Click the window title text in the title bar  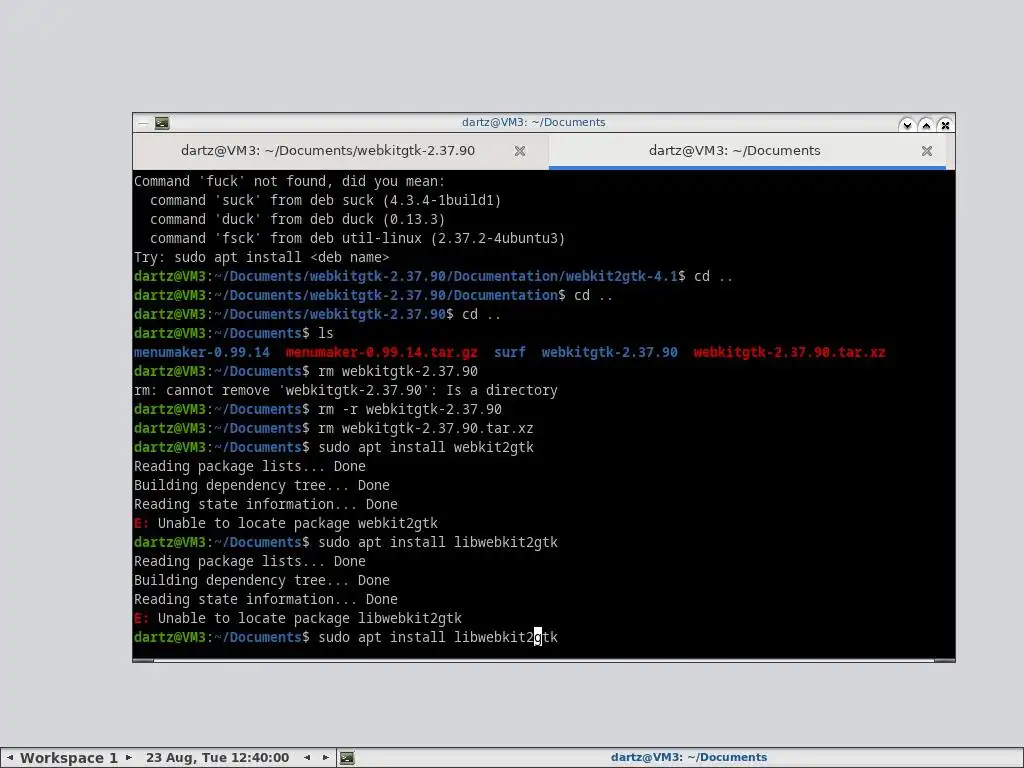click(x=534, y=122)
